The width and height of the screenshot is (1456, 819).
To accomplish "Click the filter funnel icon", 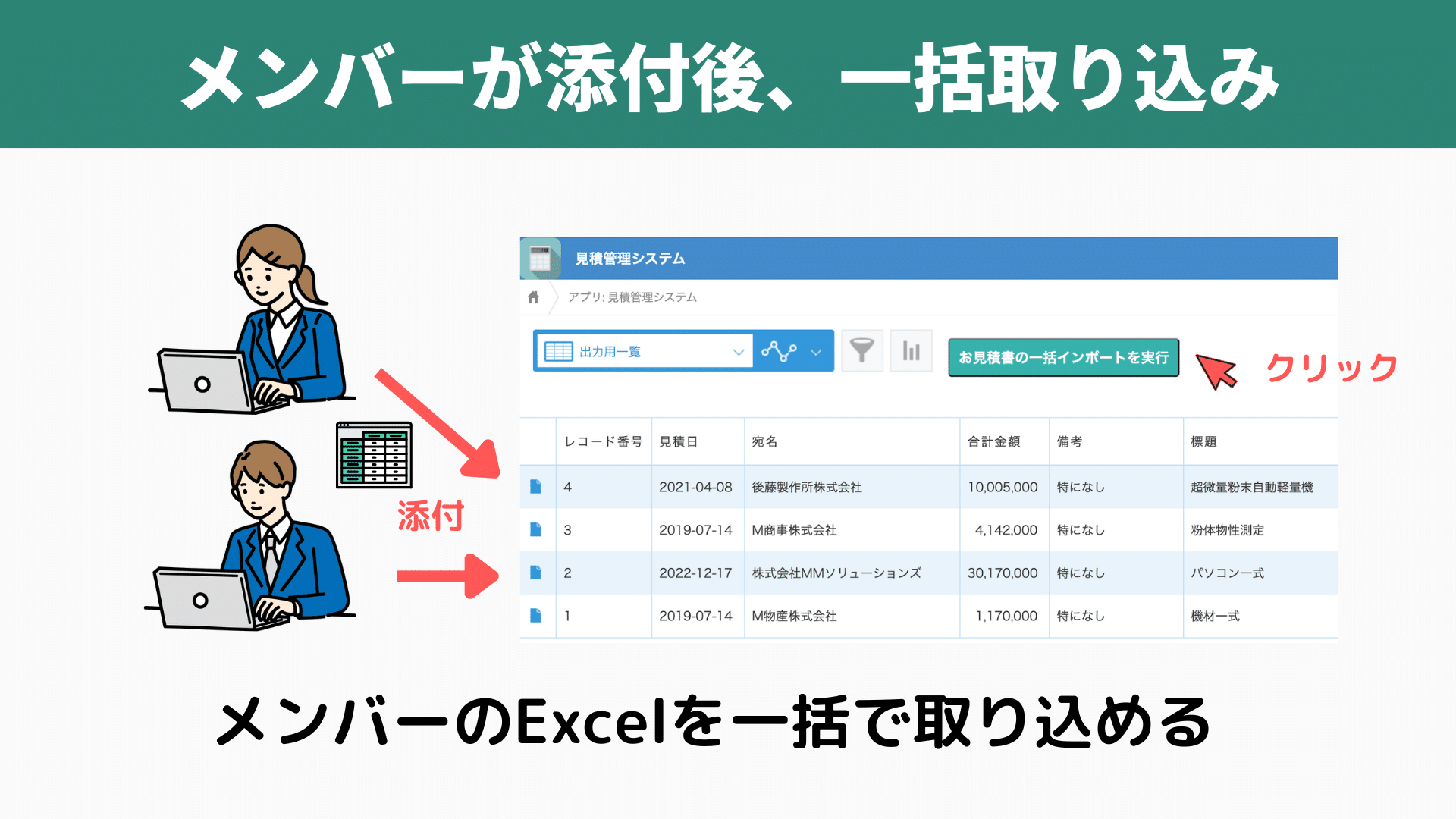I will click(862, 350).
